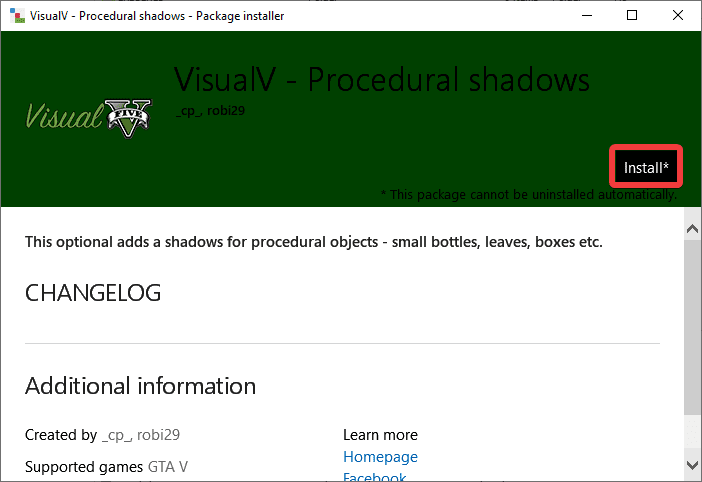Click the VisualV logo image

click(x=89, y=118)
